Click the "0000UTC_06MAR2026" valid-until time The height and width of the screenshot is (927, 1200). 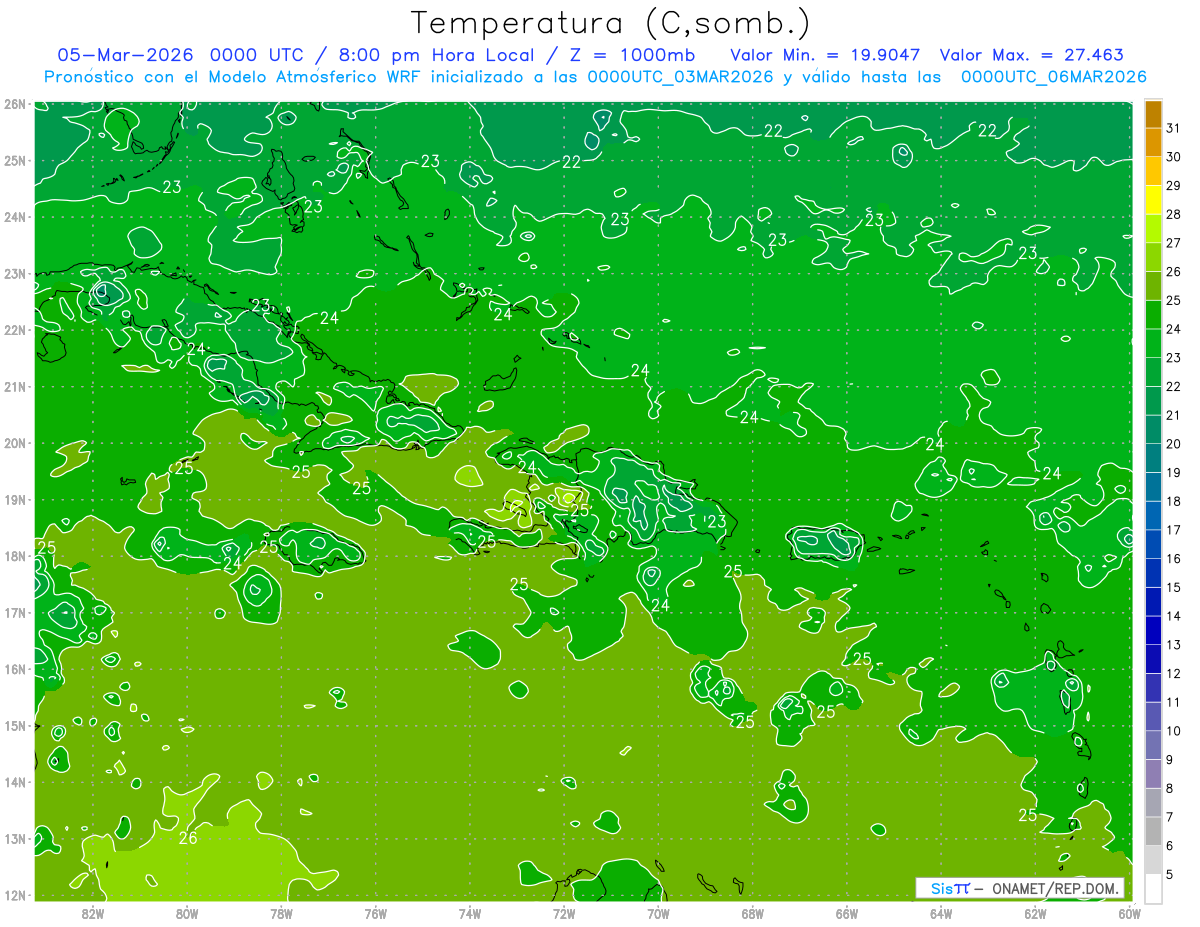coord(1053,77)
